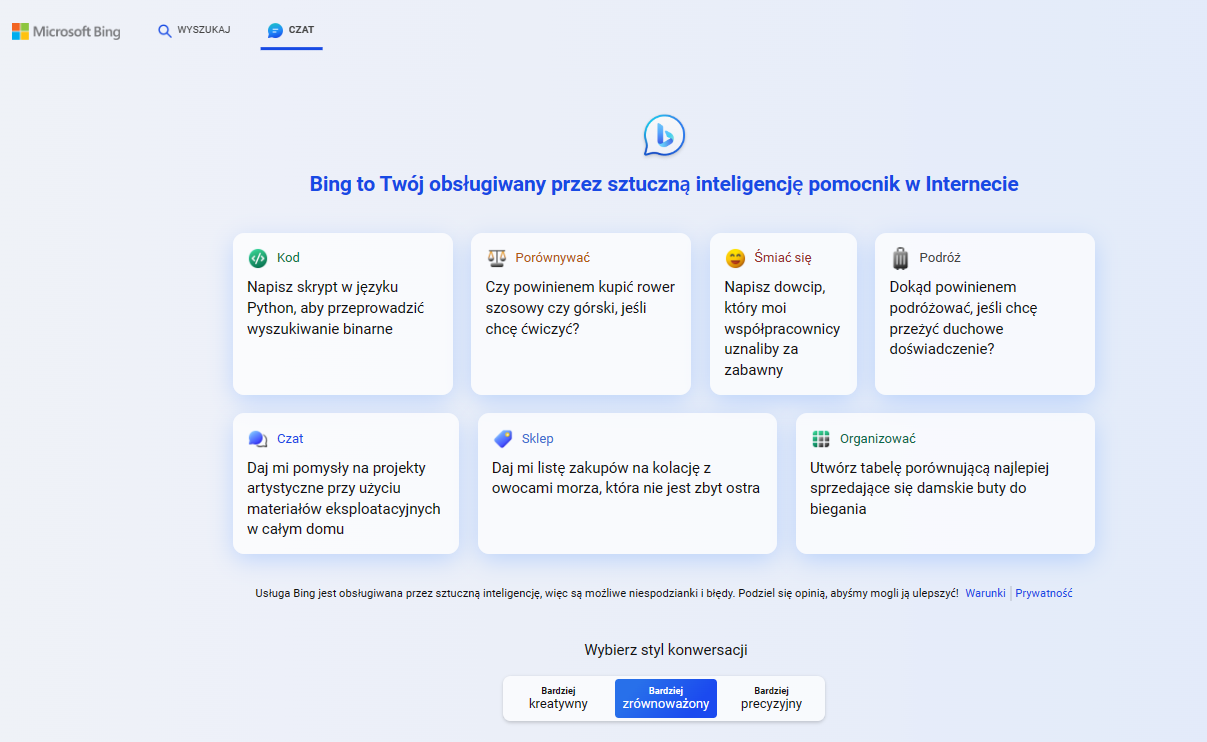
Task: Click the balance scales icon for Porównywać
Action: (x=497, y=258)
